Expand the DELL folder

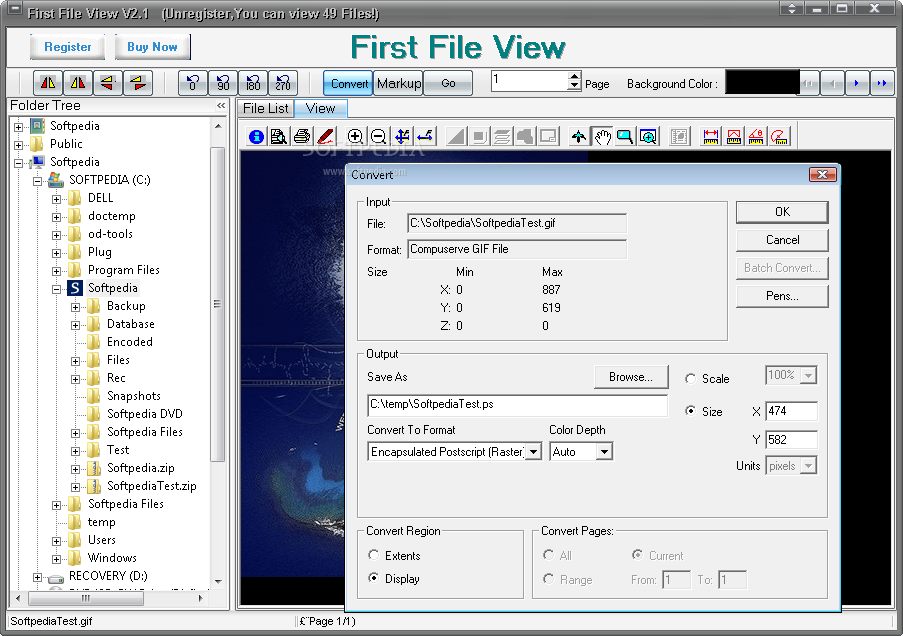[x=56, y=199]
